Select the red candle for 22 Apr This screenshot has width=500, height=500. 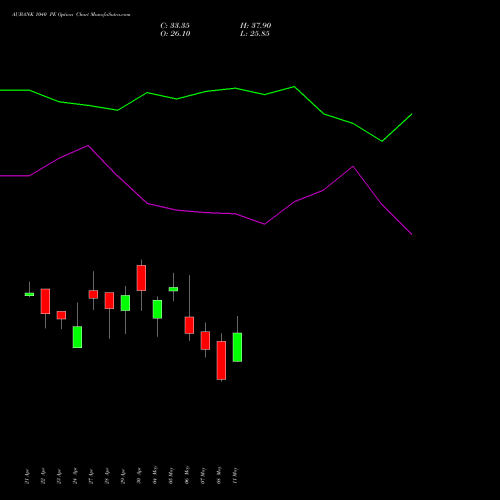(45, 301)
